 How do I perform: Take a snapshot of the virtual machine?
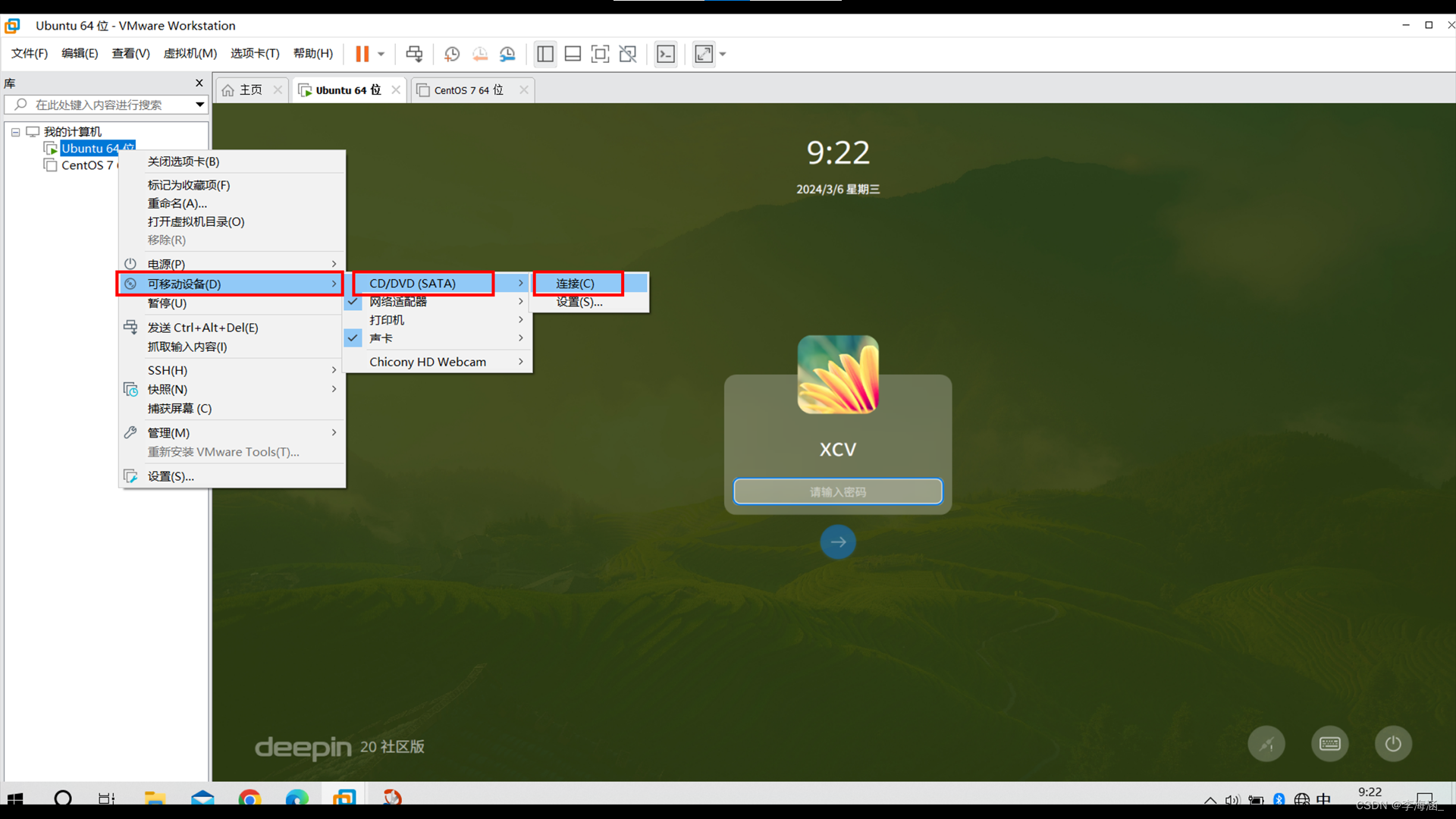(452, 53)
